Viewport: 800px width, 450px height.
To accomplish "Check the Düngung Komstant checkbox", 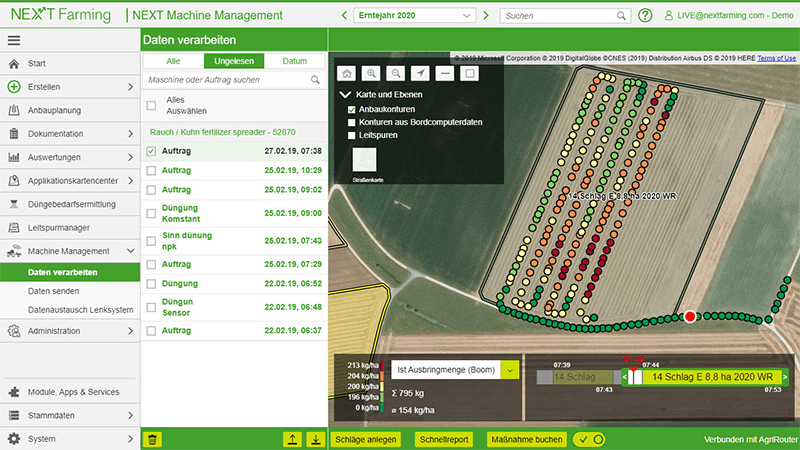I will [x=151, y=213].
